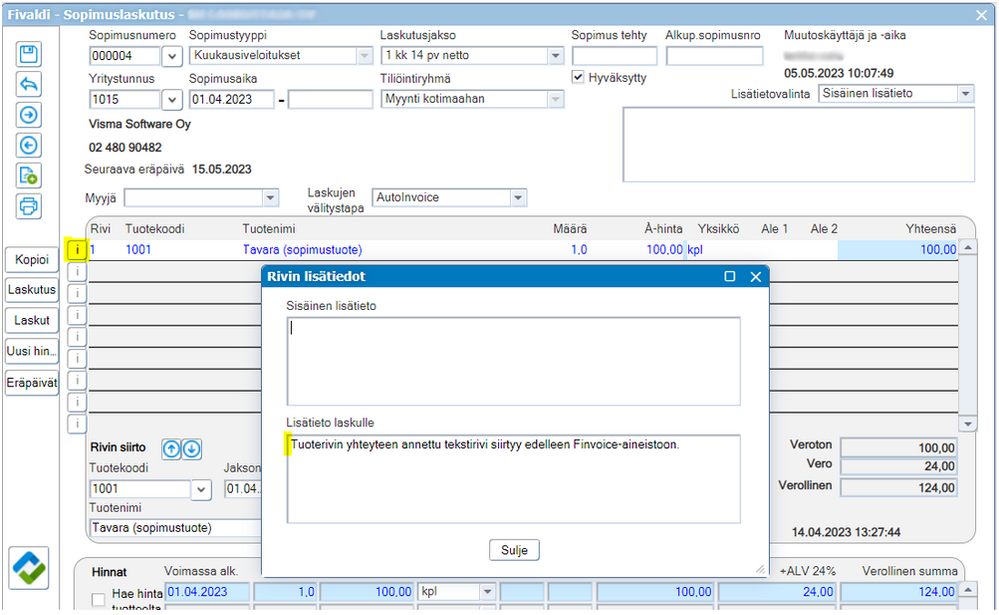Click the Vero total field 24,00
Viewport: 999px width, 615px height.
898,467
